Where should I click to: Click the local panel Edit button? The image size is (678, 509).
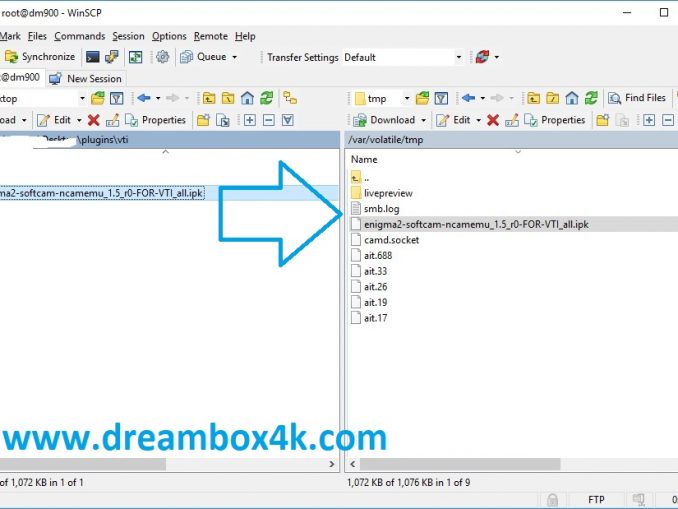54,120
